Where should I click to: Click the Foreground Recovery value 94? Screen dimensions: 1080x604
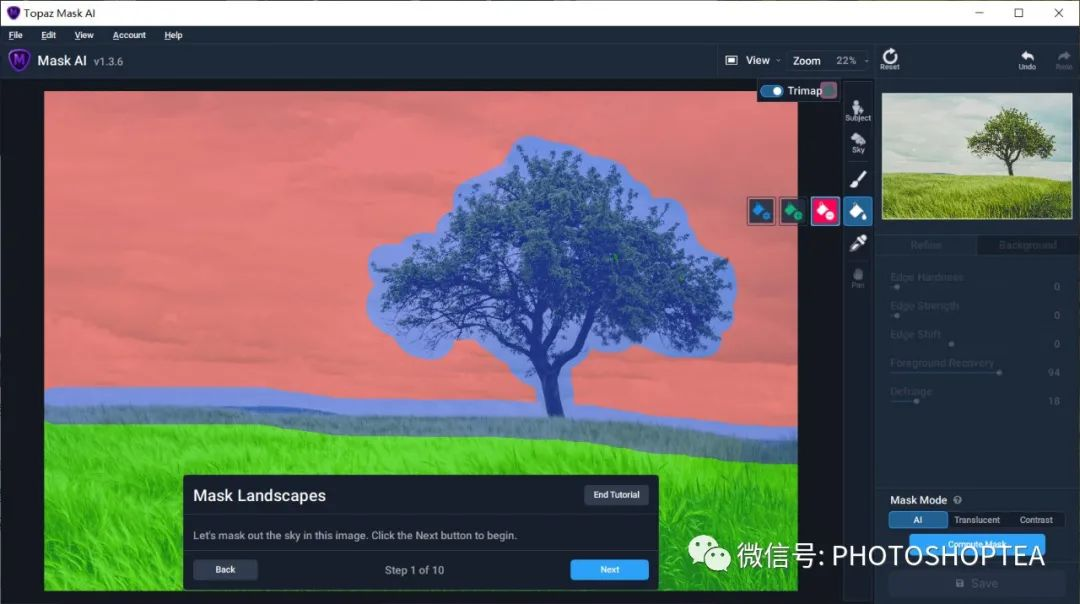click(1053, 373)
